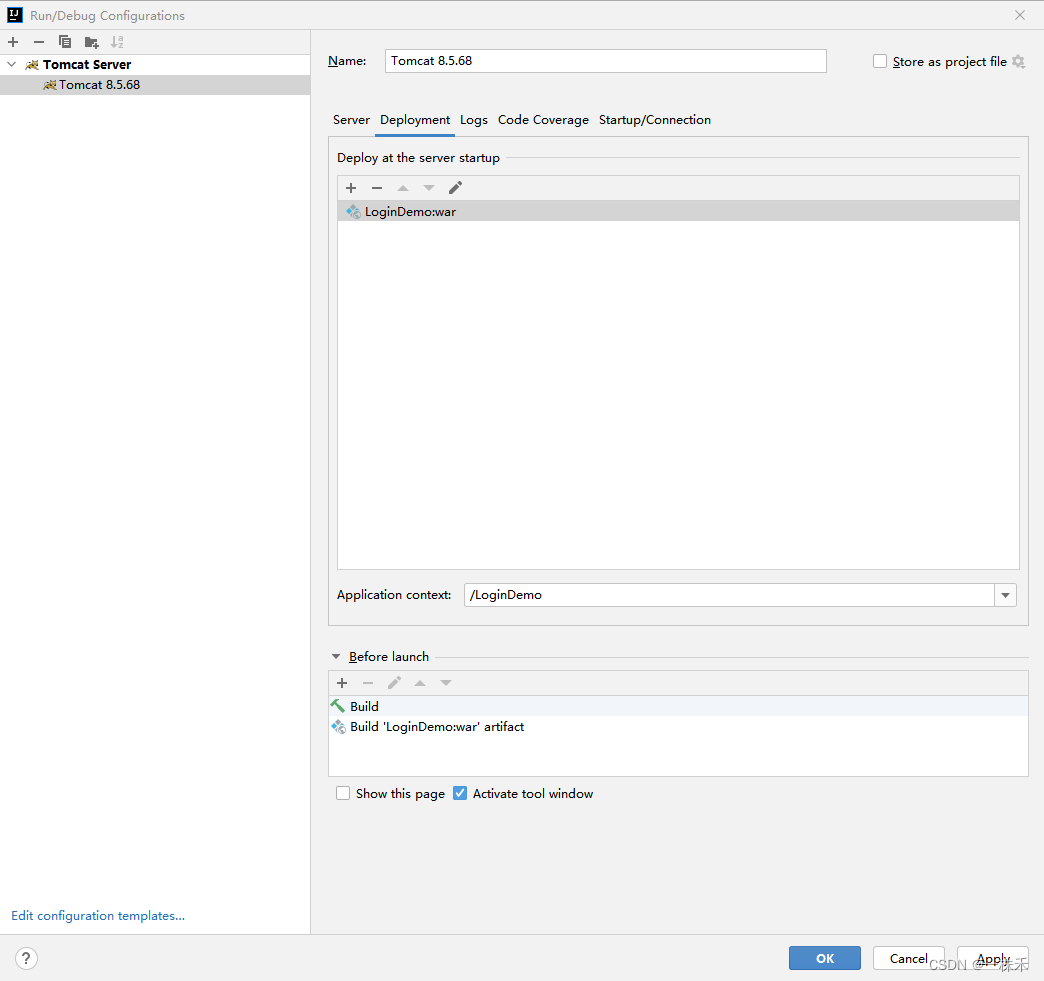Select the Tomcat 8.5.68 configuration

155,85
